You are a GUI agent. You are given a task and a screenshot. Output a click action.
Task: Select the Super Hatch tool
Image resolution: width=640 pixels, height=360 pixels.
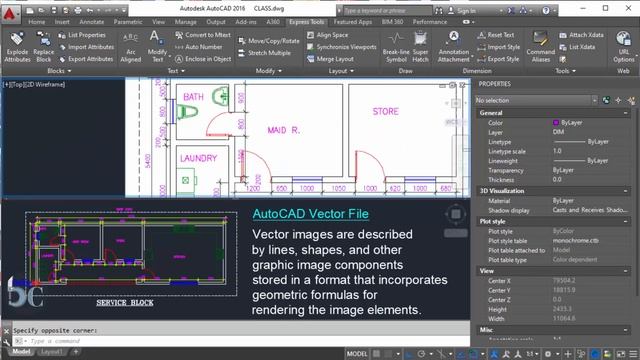pyautogui.click(x=420, y=47)
